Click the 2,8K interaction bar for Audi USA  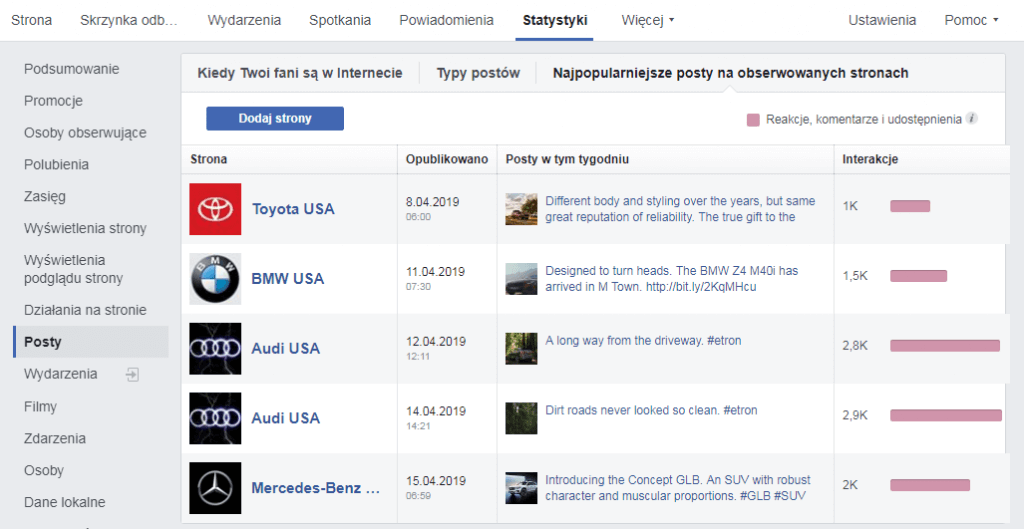945,346
